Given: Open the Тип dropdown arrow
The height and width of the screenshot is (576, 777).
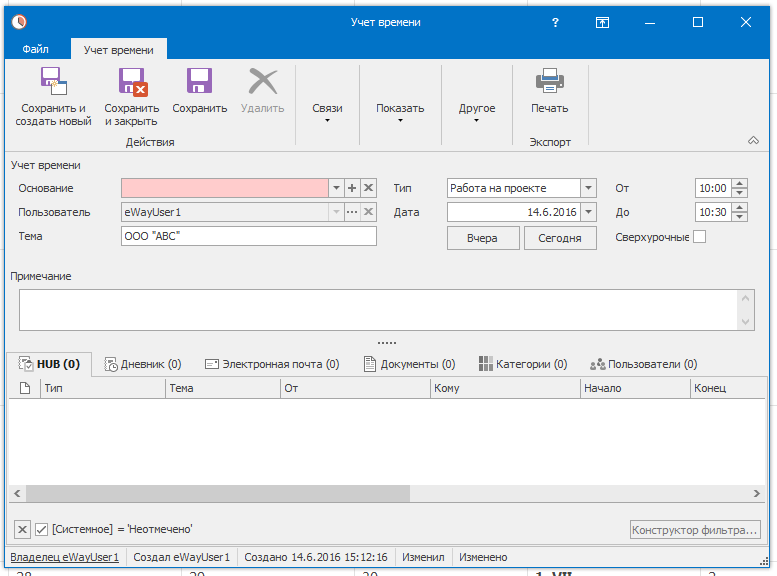Looking at the screenshot, I should pyautogui.click(x=588, y=188).
